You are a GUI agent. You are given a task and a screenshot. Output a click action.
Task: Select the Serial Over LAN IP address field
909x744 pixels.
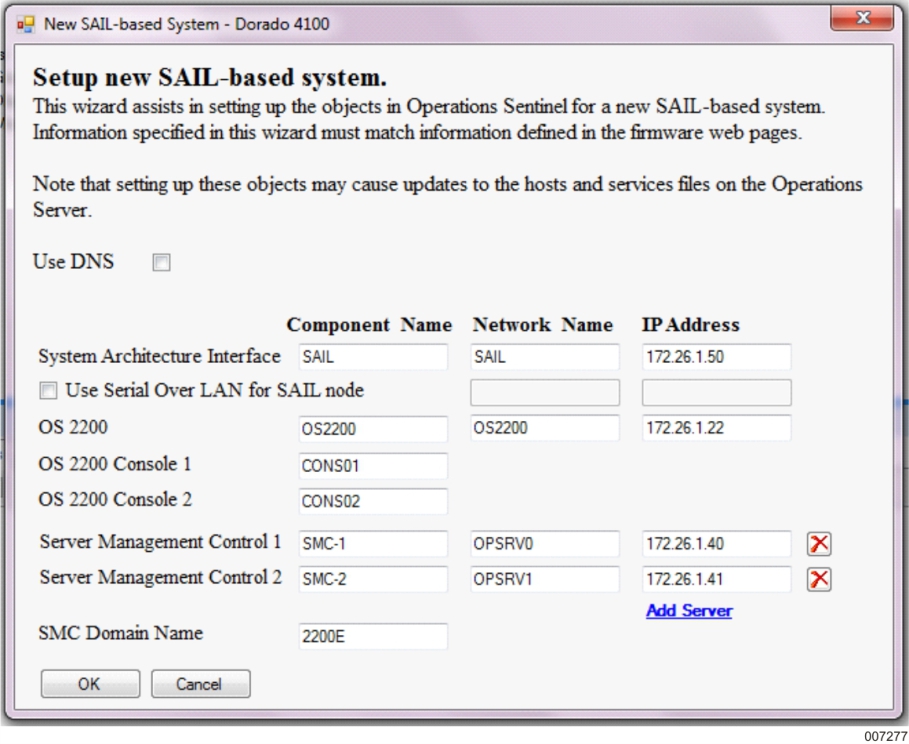717,393
